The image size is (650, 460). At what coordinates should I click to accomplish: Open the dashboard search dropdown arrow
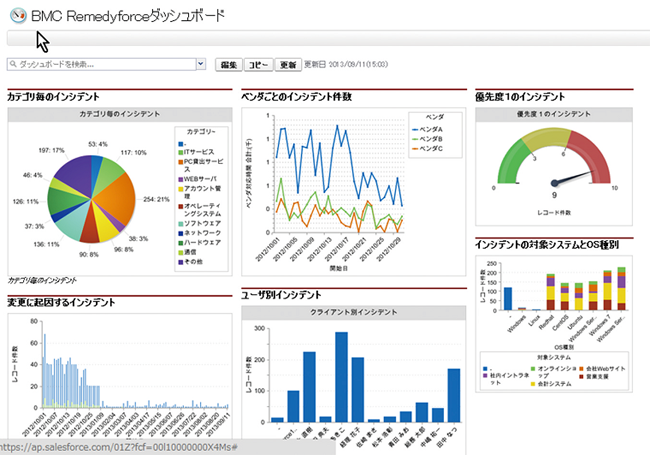(x=201, y=64)
